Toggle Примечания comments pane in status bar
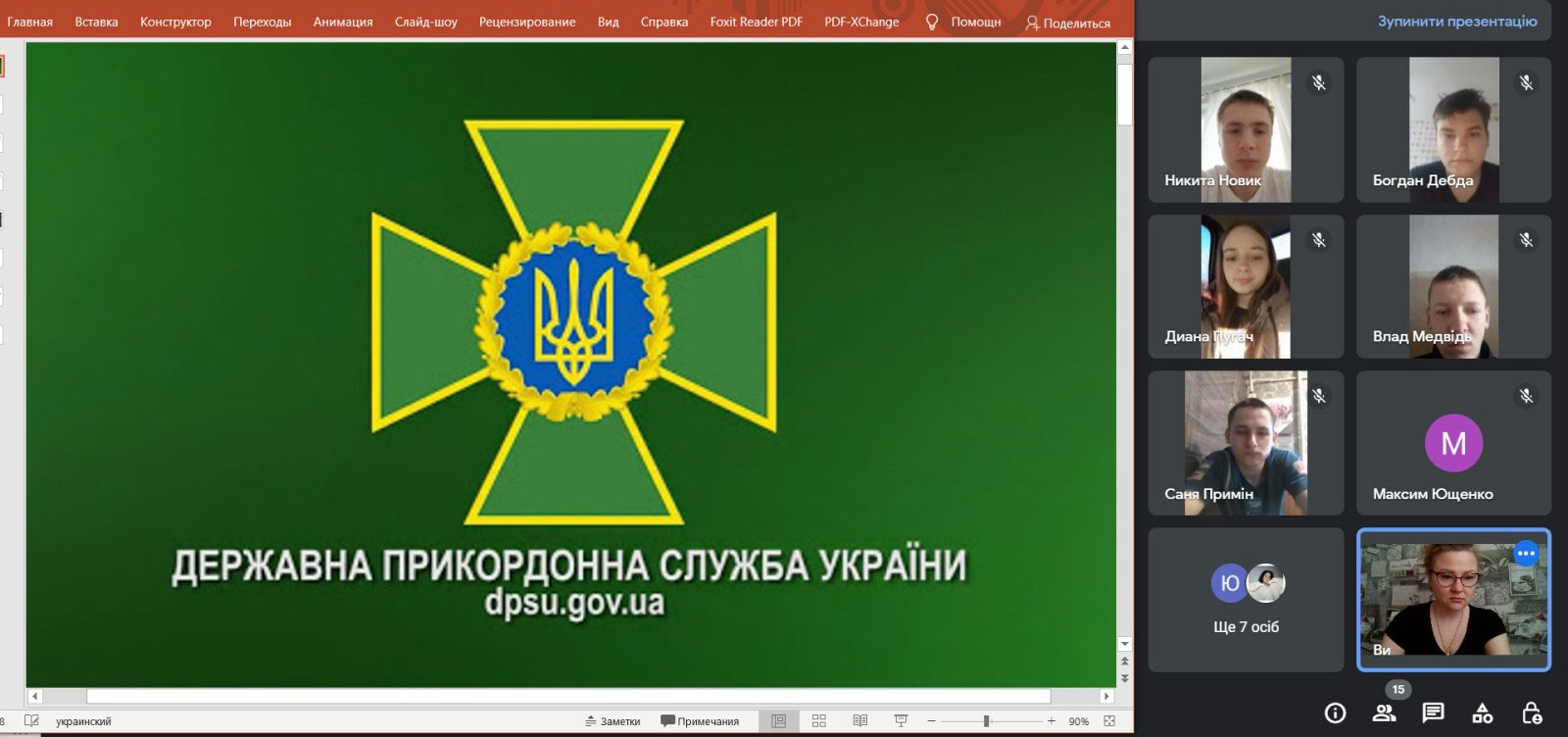This screenshot has height=737, width=1568. click(x=700, y=721)
